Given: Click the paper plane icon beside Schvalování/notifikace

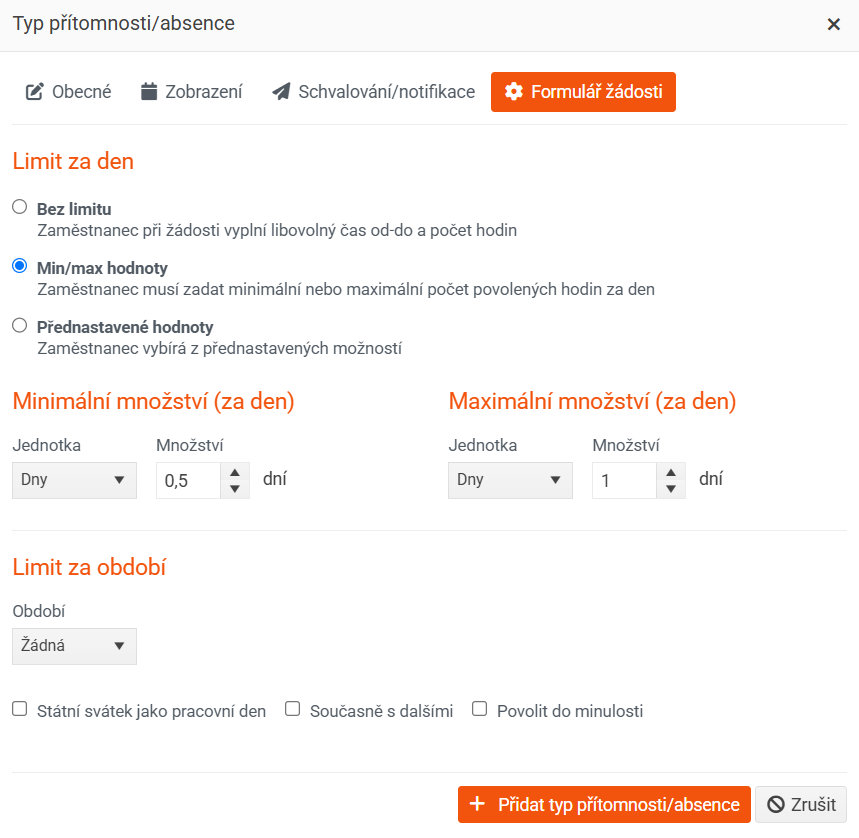Looking at the screenshot, I should click(281, 92).
